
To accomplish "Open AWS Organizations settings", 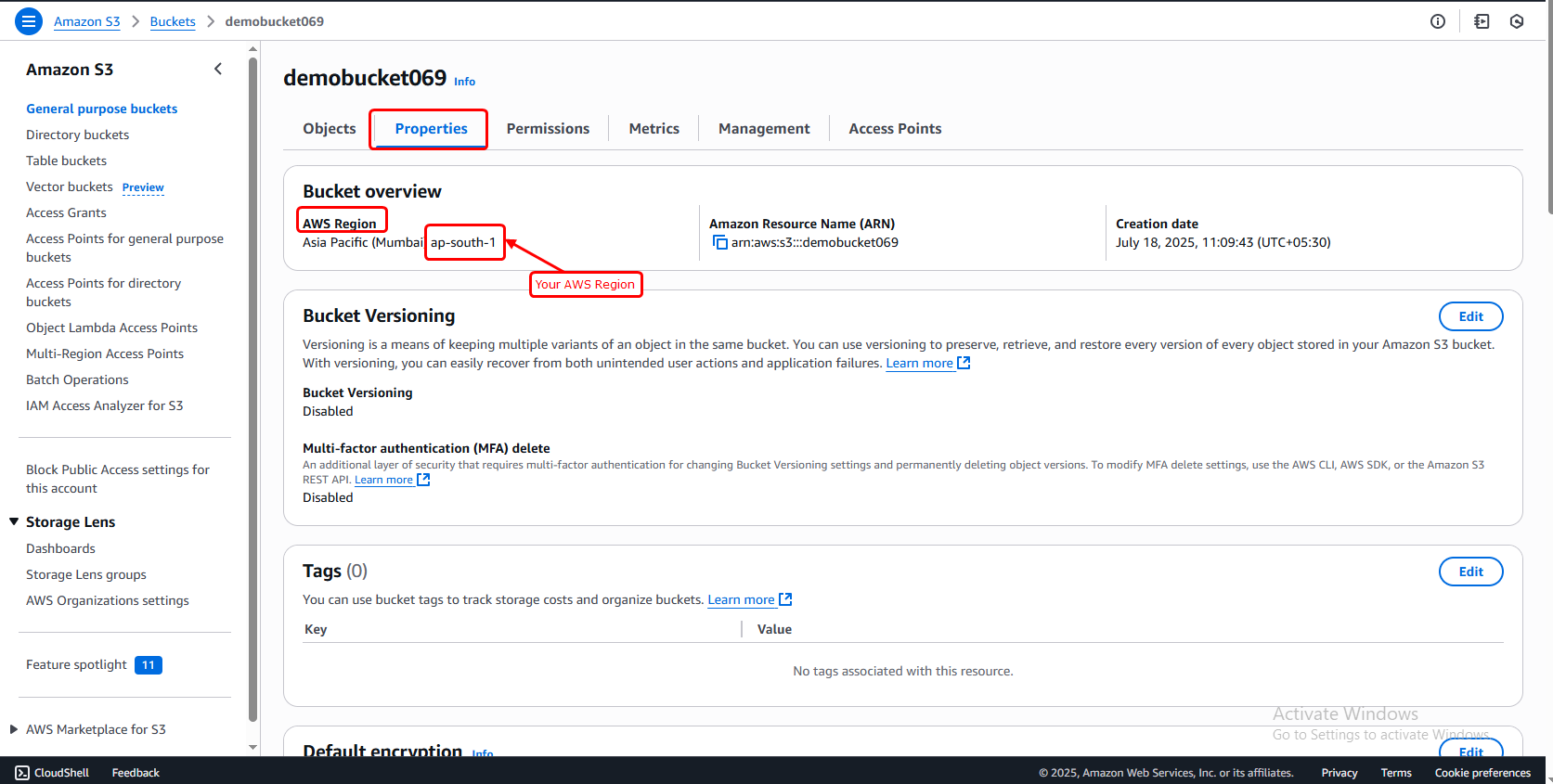I will [107, 600].
